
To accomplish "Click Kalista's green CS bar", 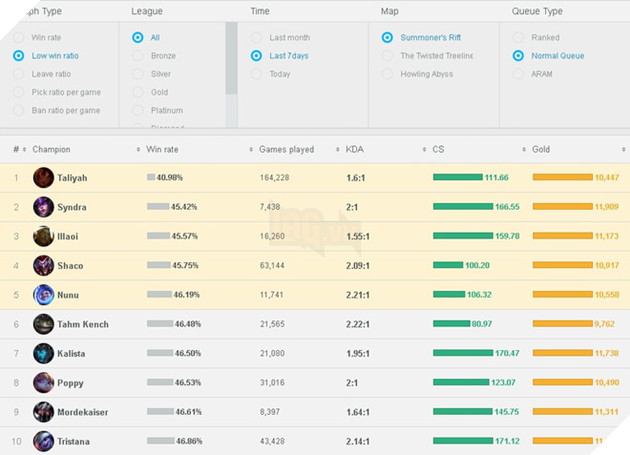I will pos(463,353).
